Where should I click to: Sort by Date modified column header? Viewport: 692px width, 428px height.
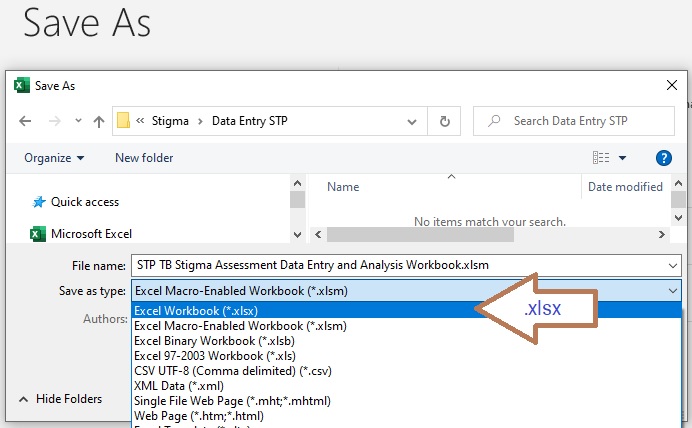(625, 187)
